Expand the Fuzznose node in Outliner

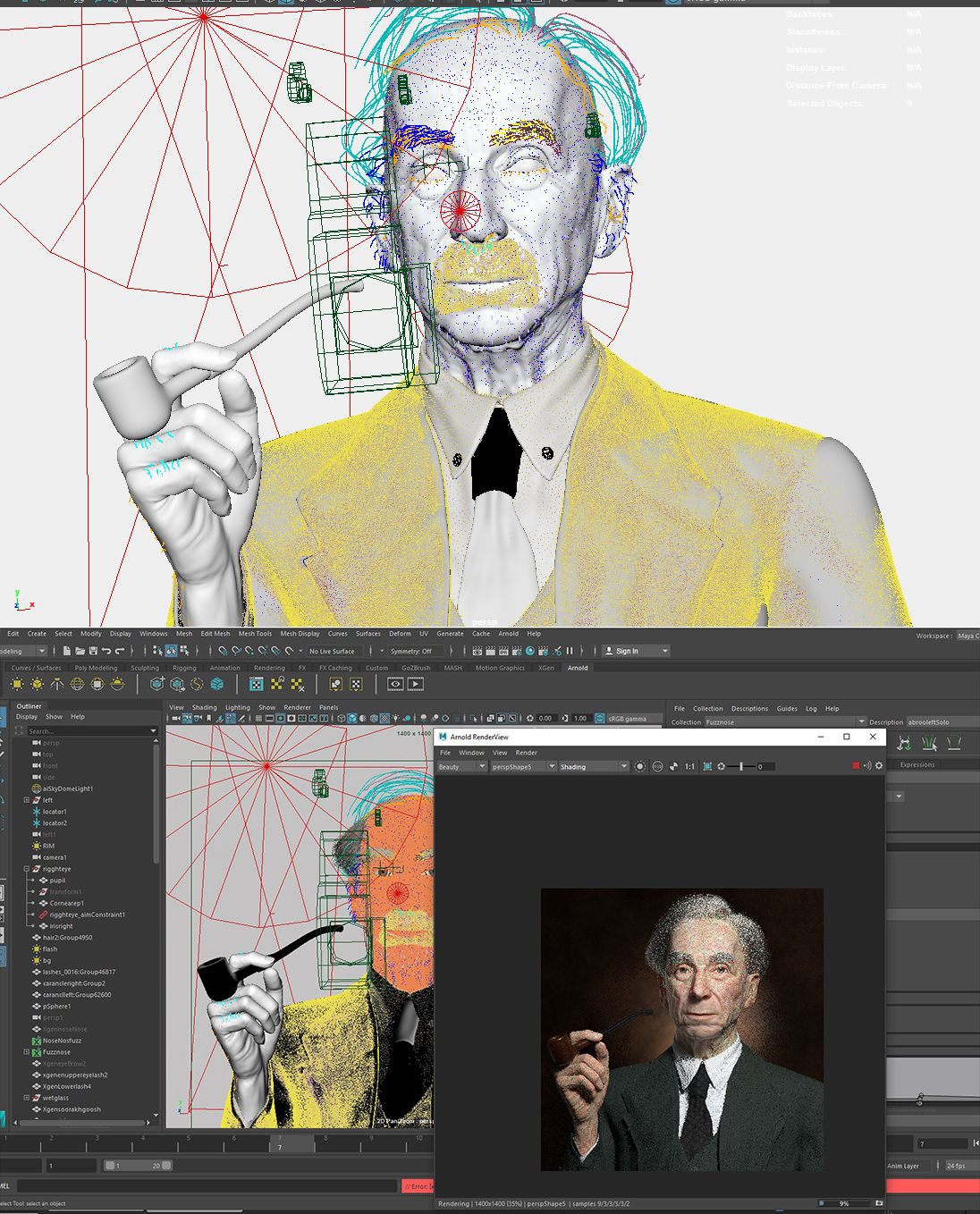point(26,1052)
